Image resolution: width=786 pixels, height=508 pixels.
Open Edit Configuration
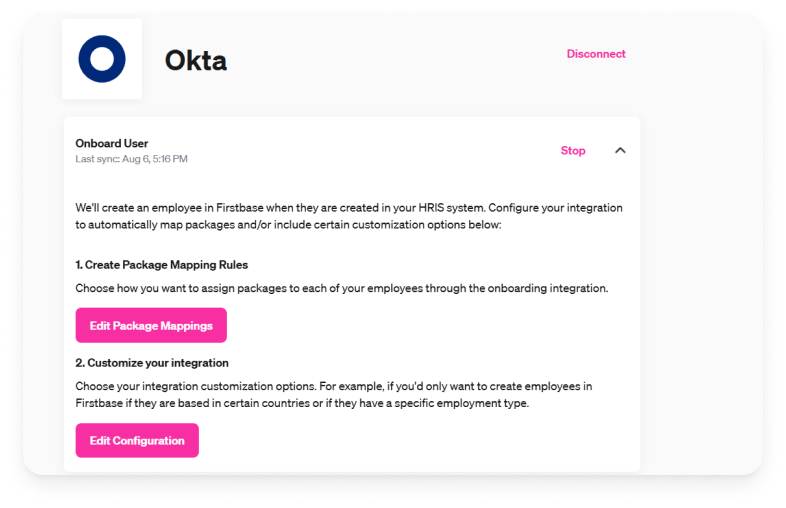point(137,441)
